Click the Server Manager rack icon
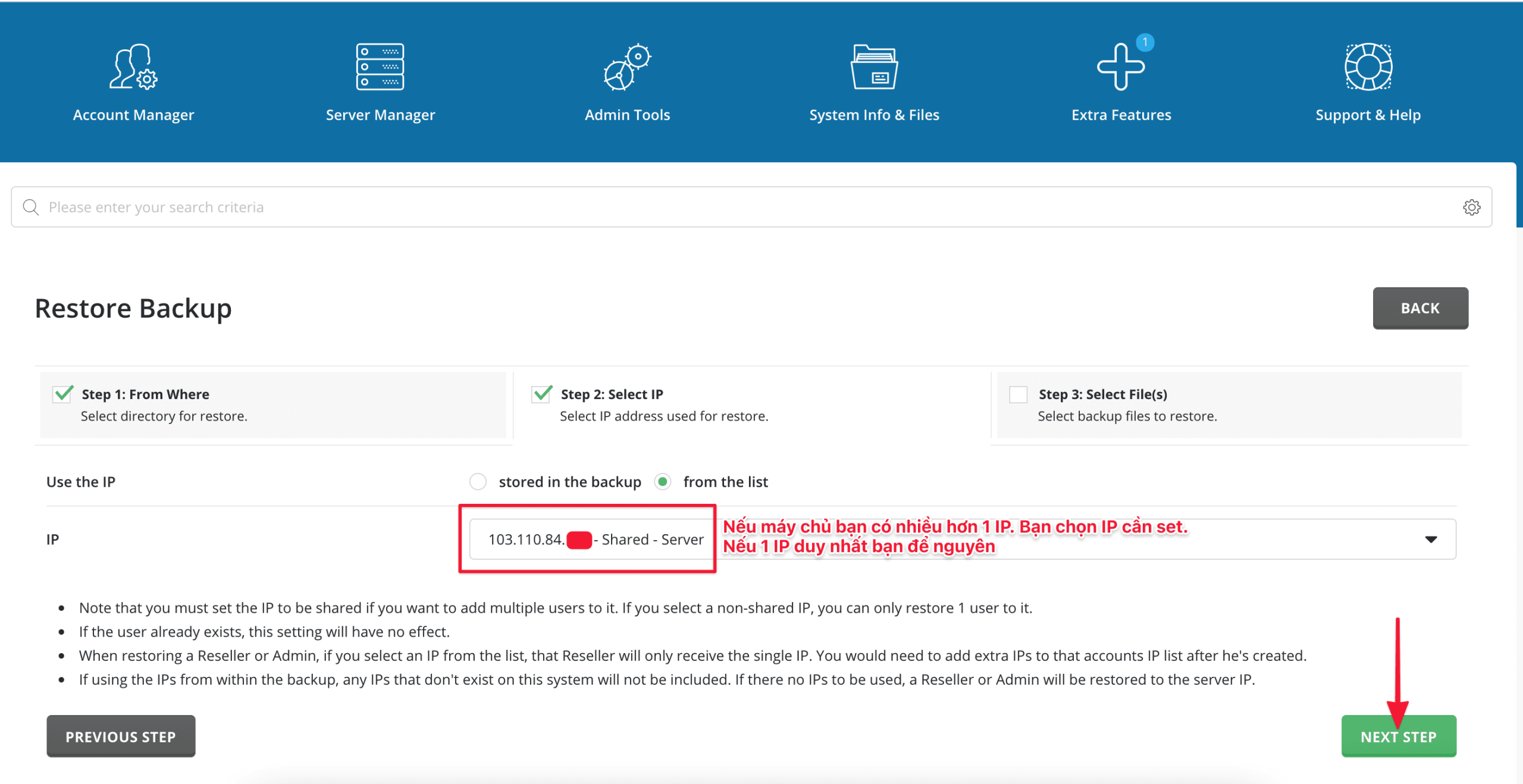 (380, 67)
